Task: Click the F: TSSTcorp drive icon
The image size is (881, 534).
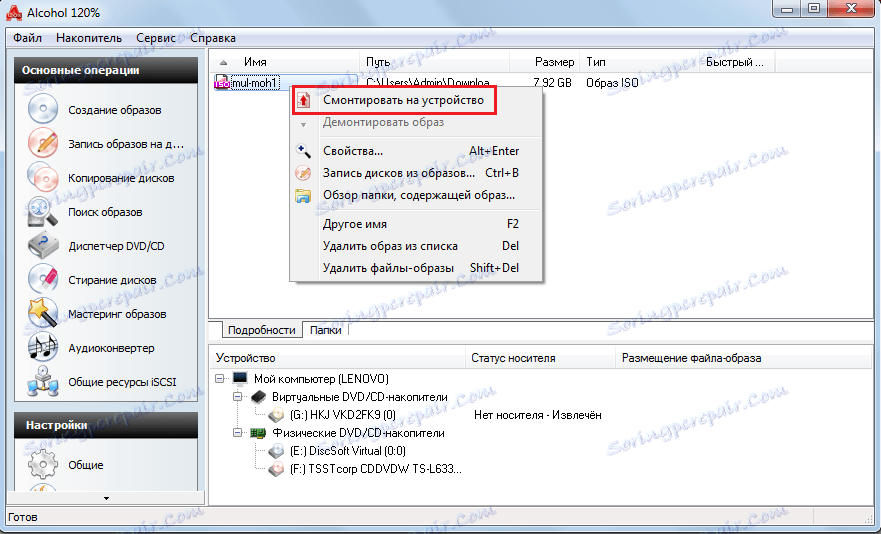Action: pyautogui.click(x=276, y=469)
